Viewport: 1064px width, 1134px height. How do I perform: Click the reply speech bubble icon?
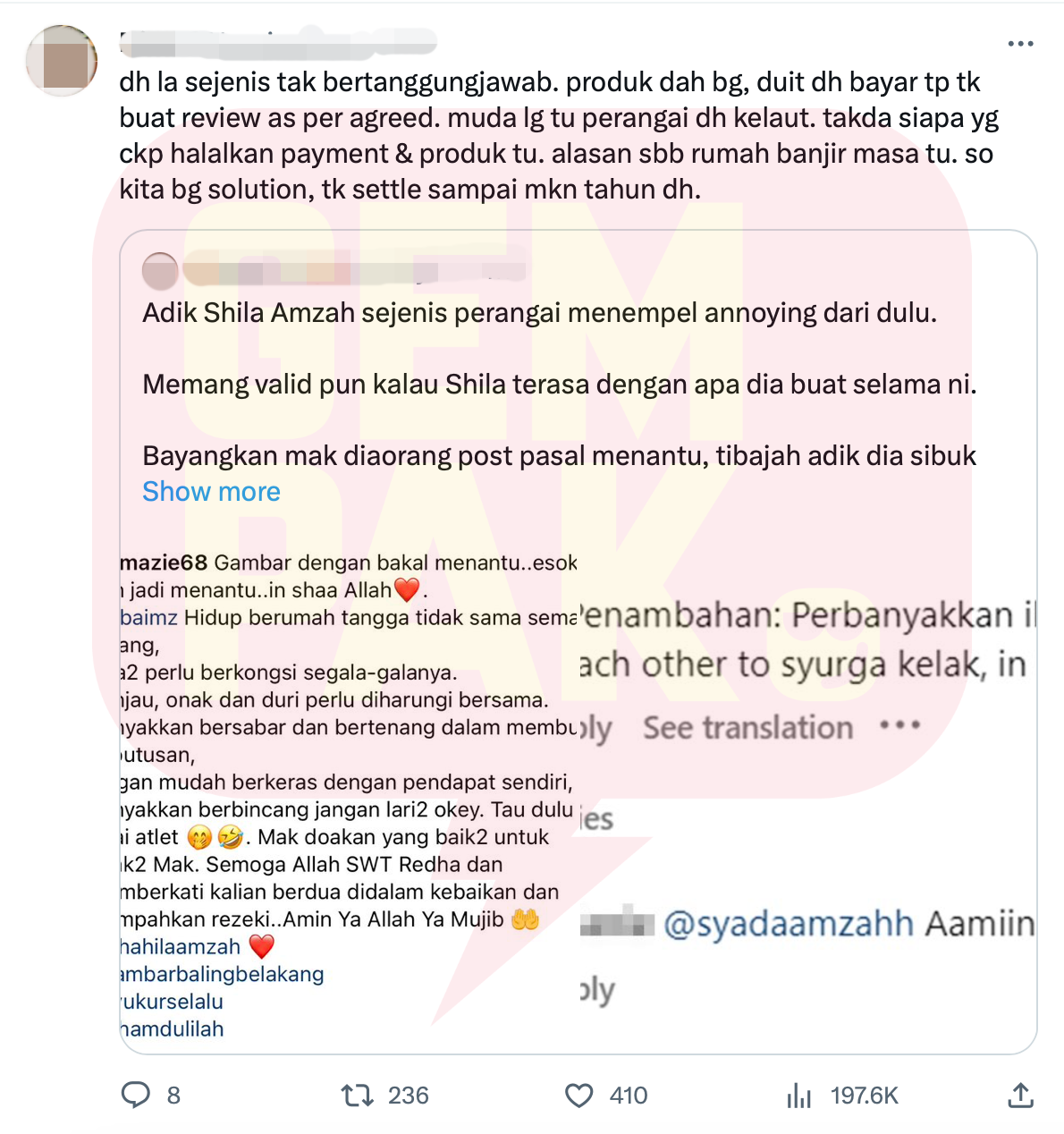coord(136,1096)
